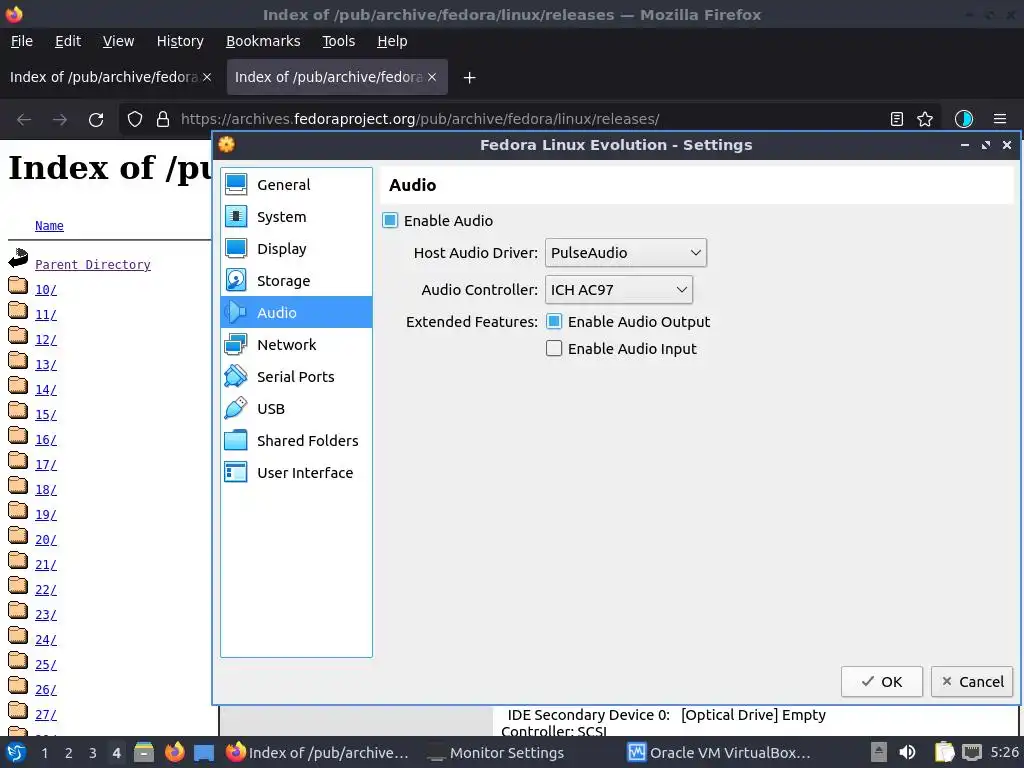Switch to workspace 3 in pager
The width and height of the screenshot is (1024, 768).
pyautogui.click(x=93, y=753)
